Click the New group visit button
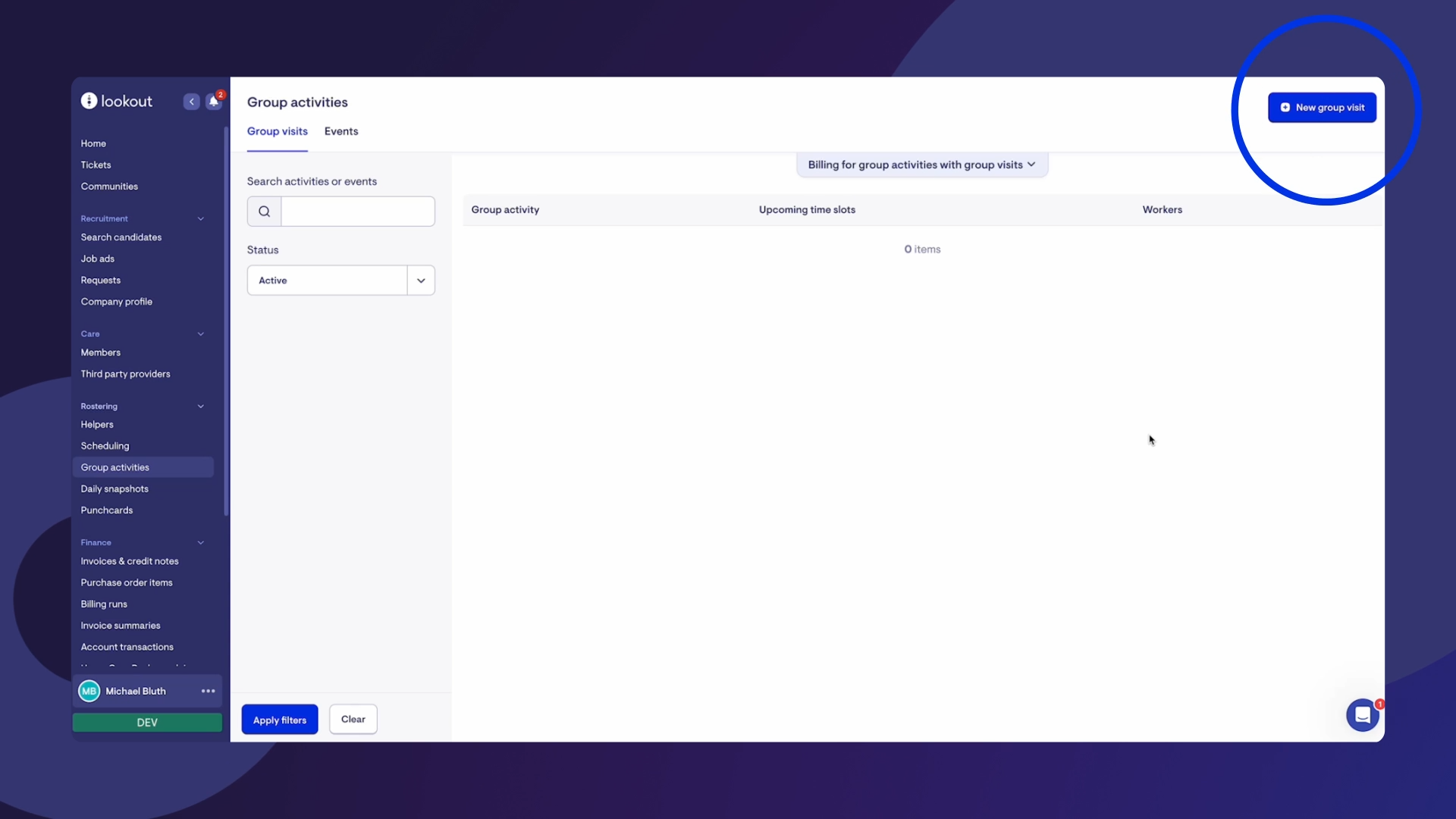The width and height of the screenshot is (1456, 819). pyautogui.click(x=1322, y=108)
